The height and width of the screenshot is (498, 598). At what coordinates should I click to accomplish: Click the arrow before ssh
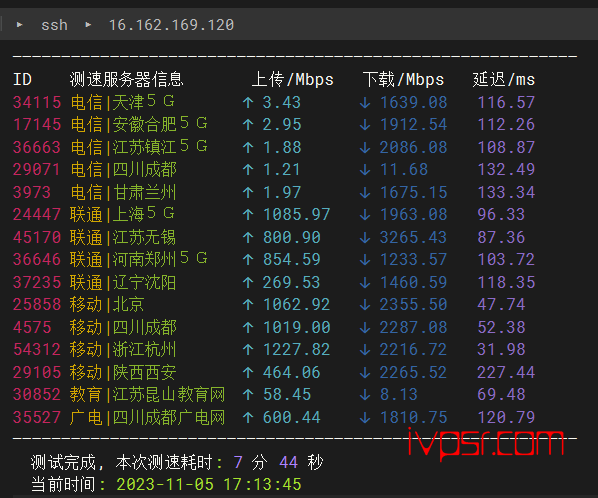[19, 25]
